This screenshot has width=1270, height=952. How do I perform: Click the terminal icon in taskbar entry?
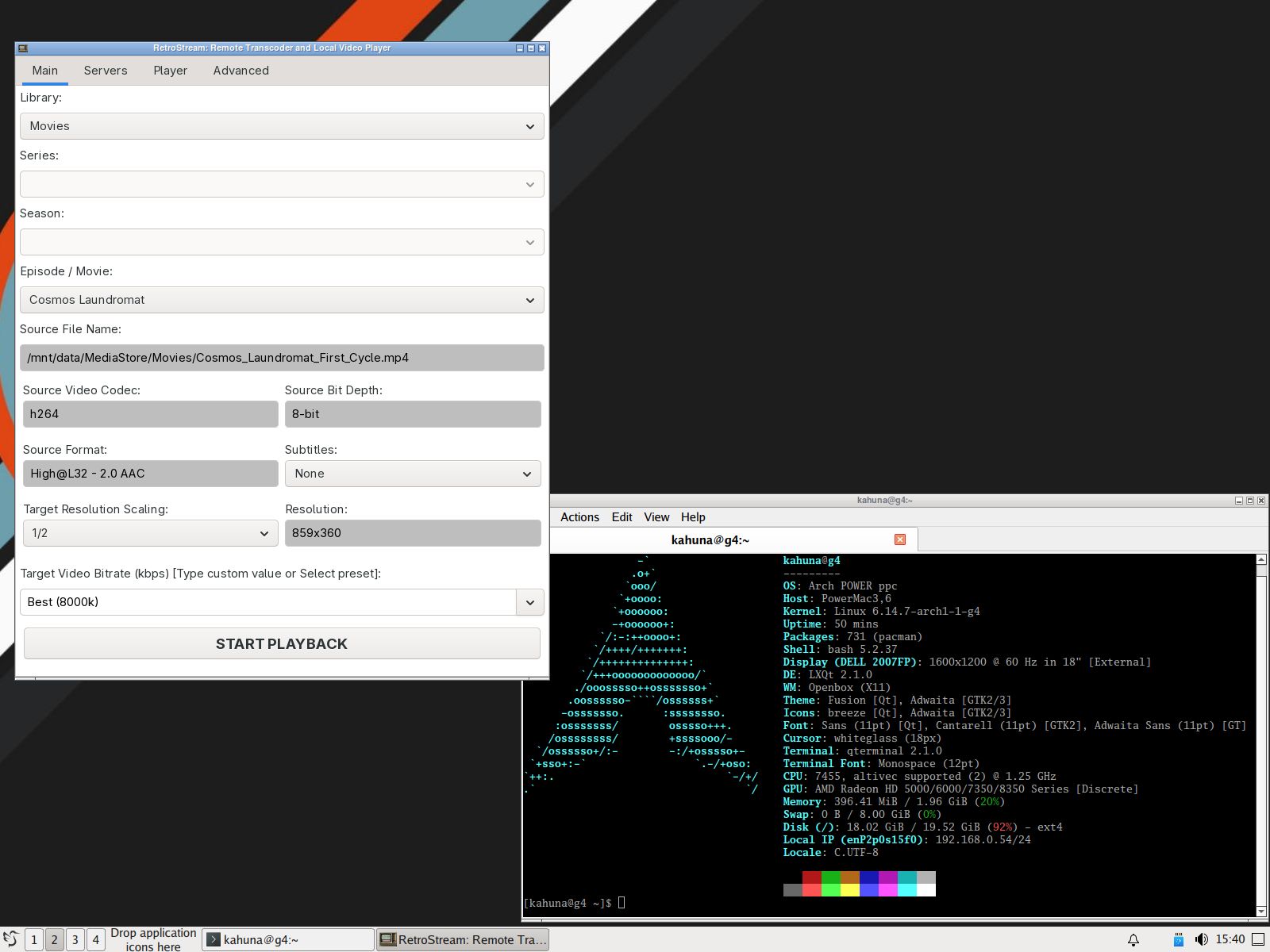(x=213, y=939)
